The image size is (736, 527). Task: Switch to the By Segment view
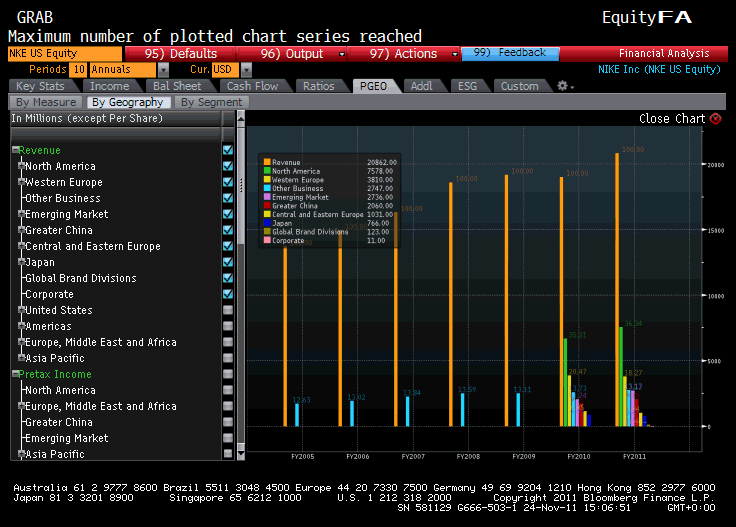211,102
